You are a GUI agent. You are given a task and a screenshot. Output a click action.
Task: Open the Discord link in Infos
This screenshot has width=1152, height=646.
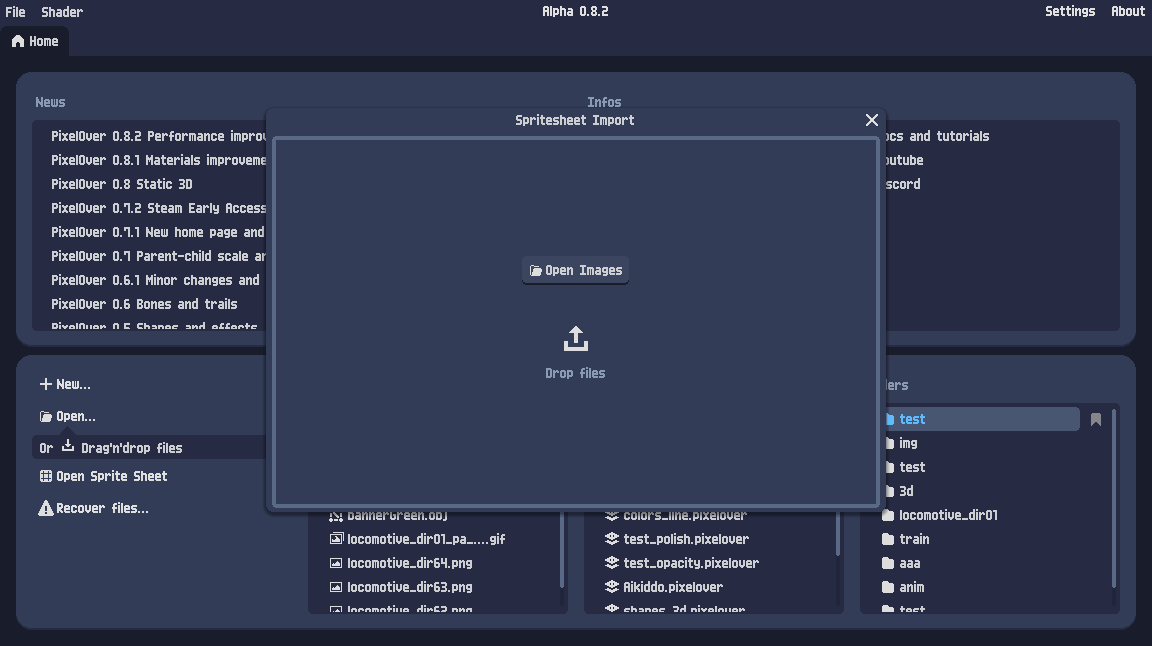pyautogui.click(x=903, y=184)
